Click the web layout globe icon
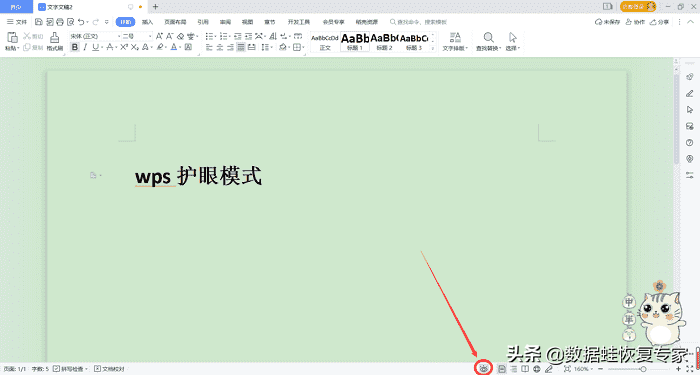Viewport: 700px width, 375px height. coord(537,369)
